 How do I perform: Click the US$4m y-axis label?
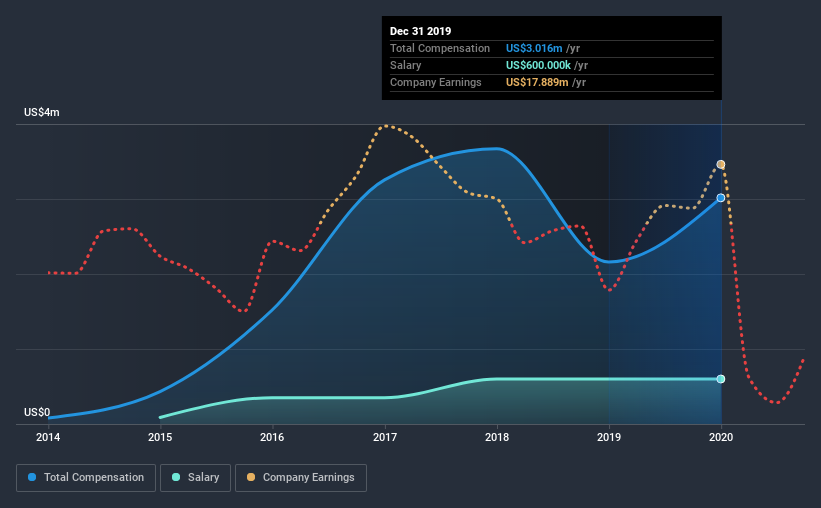tap(41, 112)
